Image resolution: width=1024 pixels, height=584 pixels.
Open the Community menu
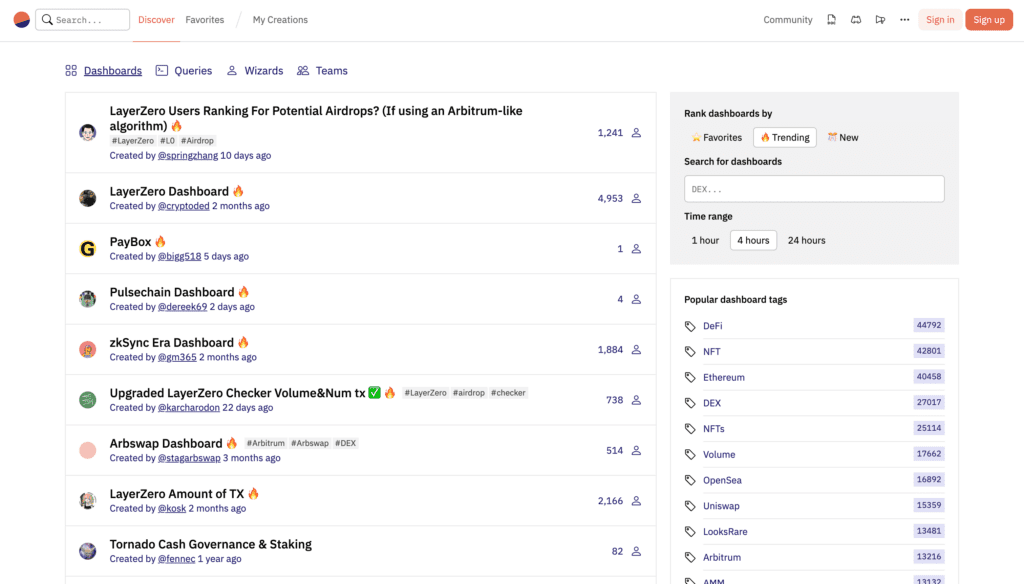click(x=788, y=20)
